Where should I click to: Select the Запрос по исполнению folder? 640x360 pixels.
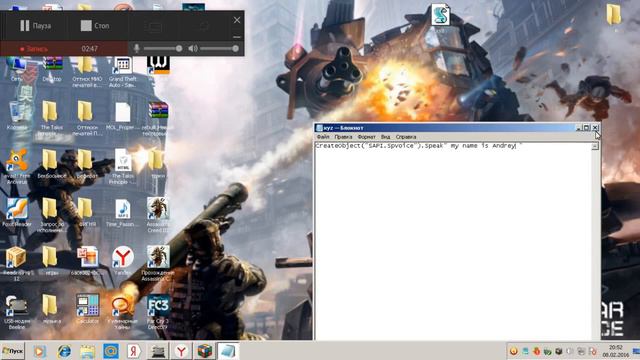point(51,214)
